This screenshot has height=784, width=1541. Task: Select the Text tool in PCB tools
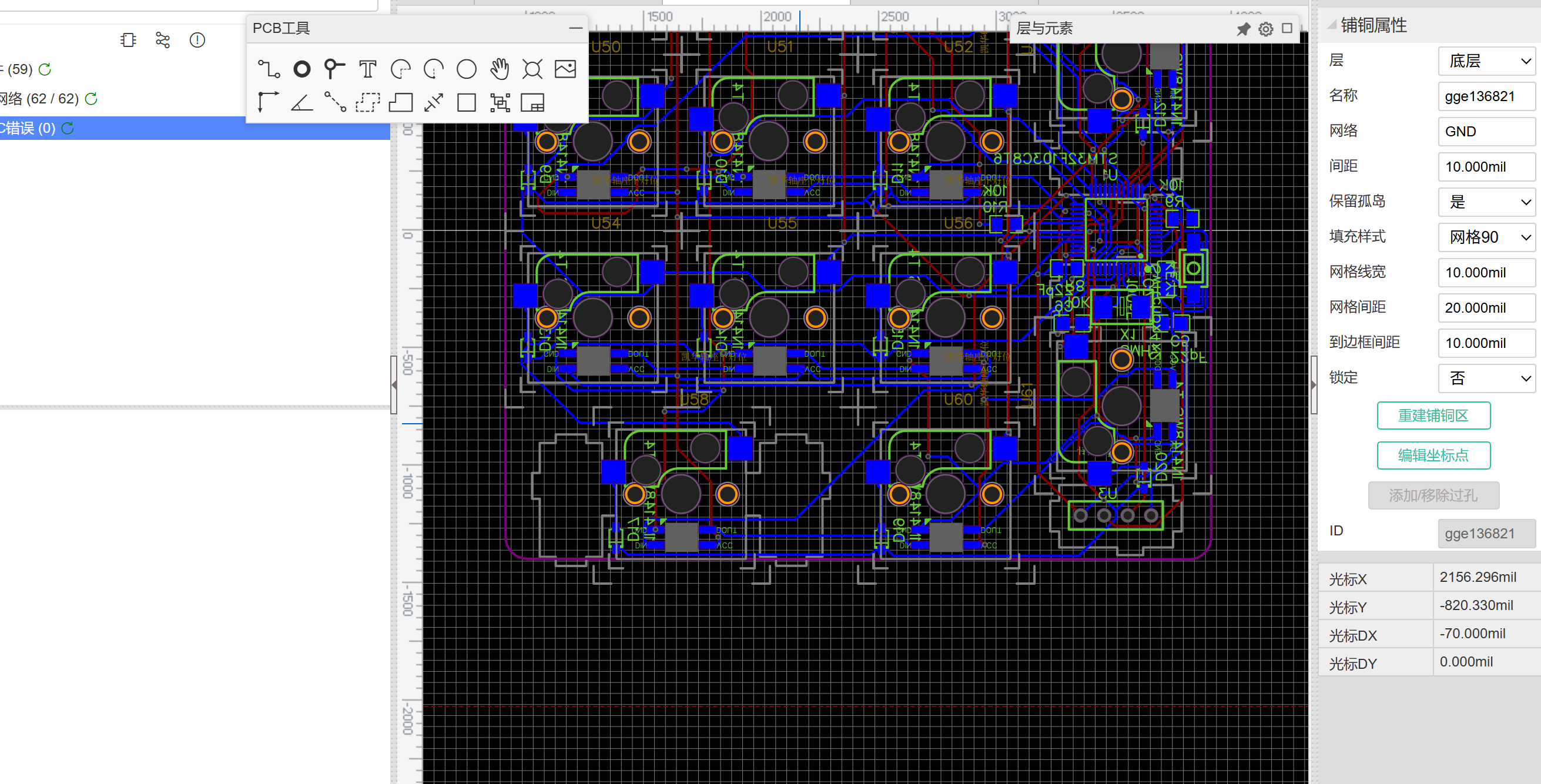(367, 69)
